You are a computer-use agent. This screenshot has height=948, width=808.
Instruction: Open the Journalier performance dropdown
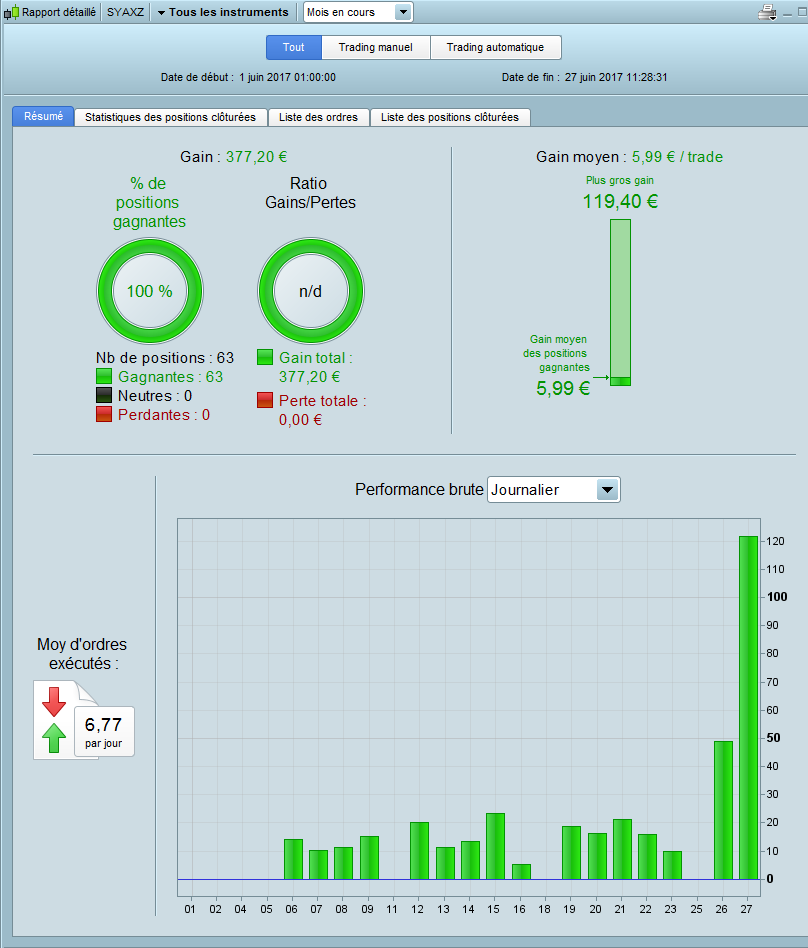(553, 490)
